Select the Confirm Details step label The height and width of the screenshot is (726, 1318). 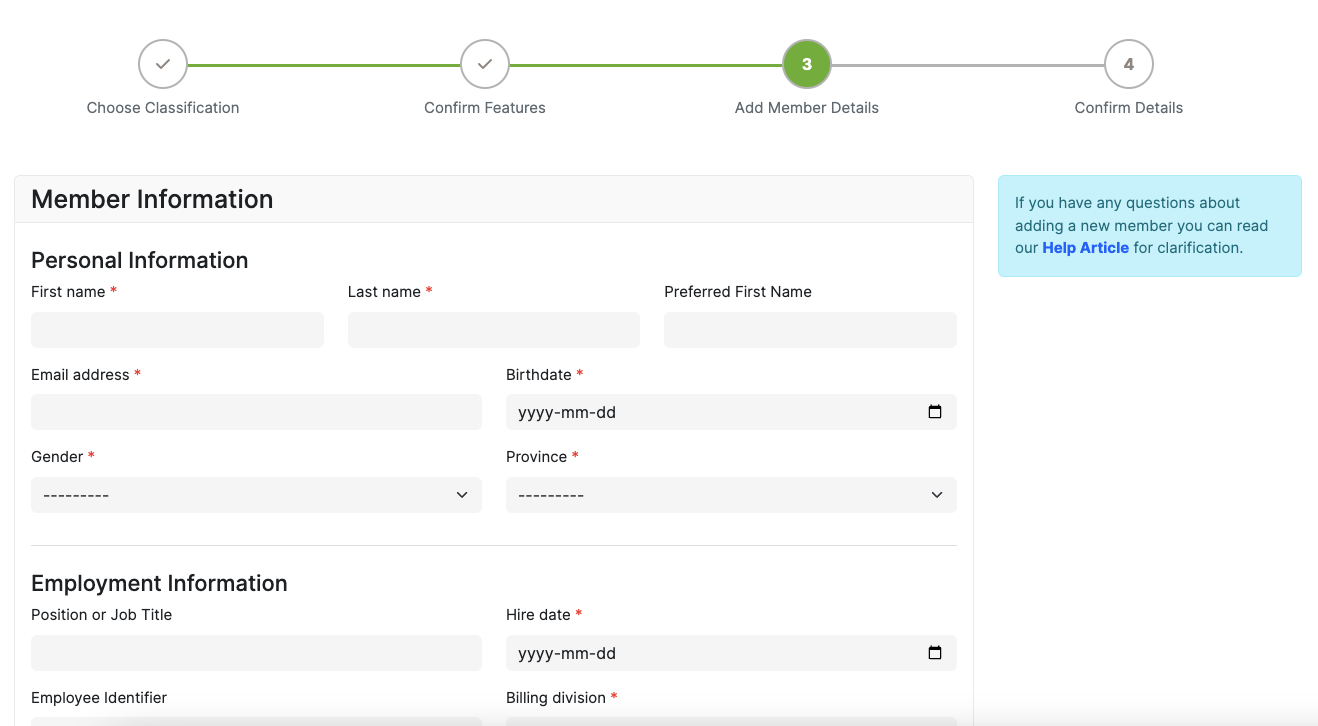tap(1128, 108)
